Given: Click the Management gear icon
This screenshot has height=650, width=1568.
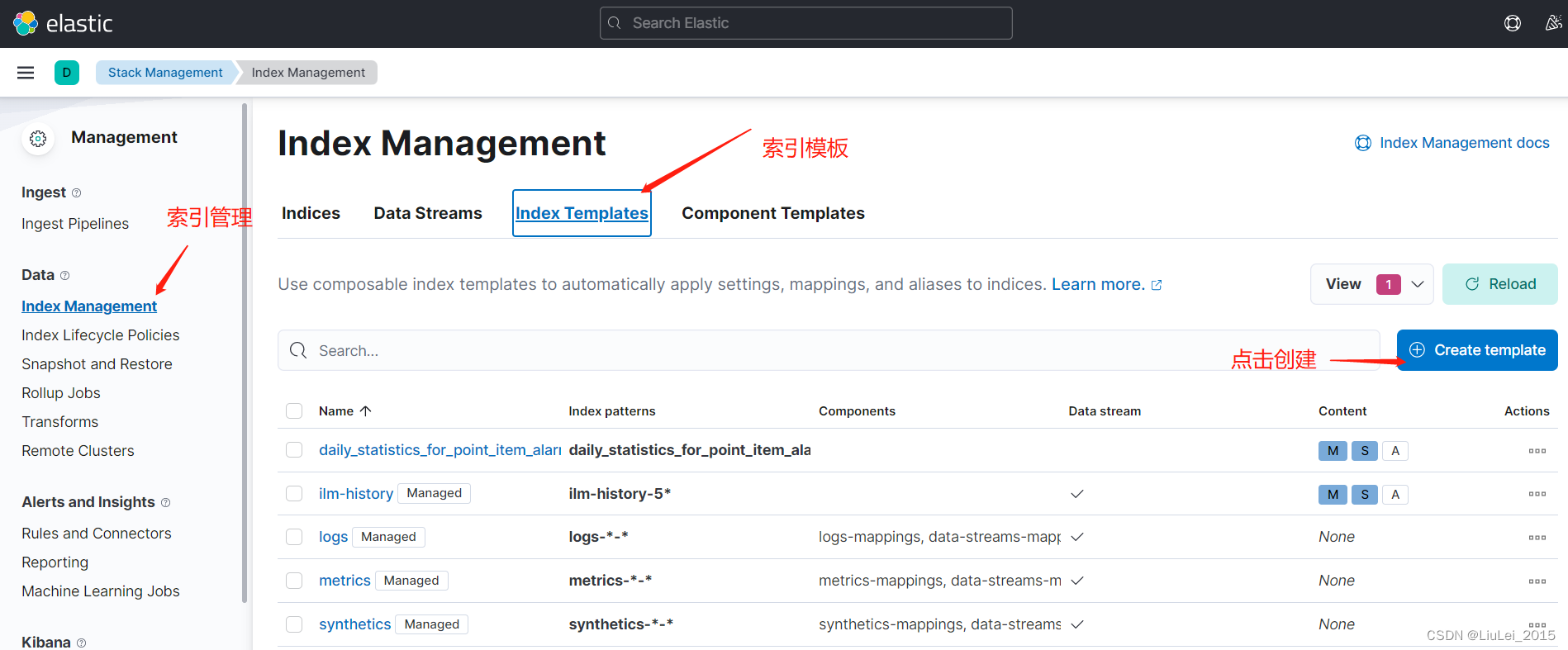Looking at the screenshot, I should coord(38,139).
